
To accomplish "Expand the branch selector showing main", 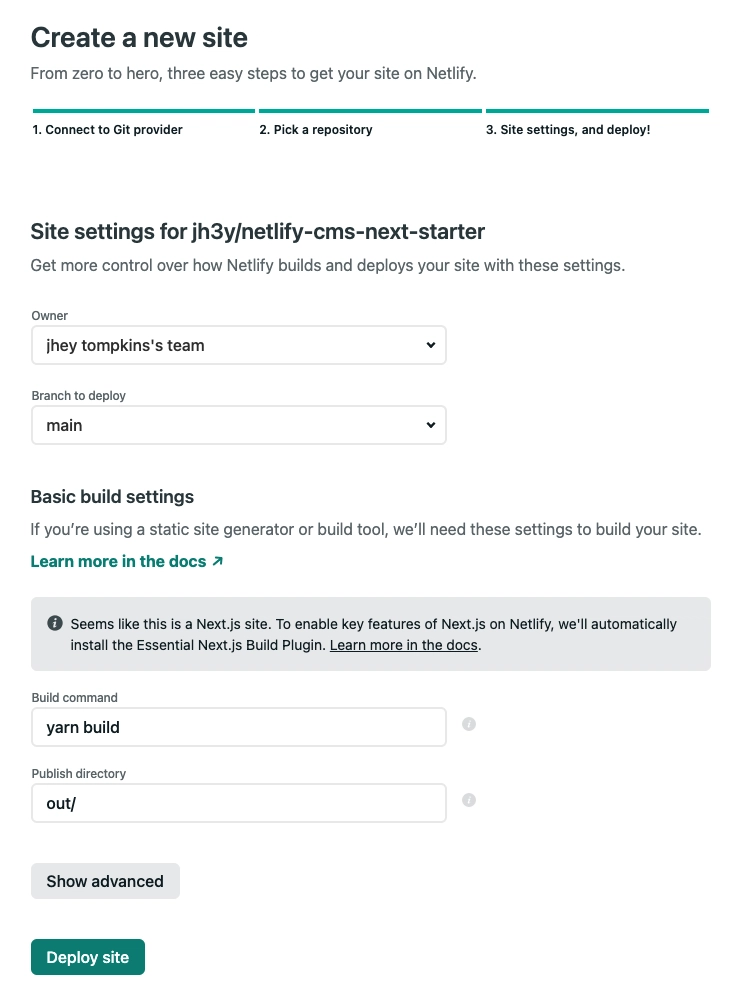I will [238, 425].
